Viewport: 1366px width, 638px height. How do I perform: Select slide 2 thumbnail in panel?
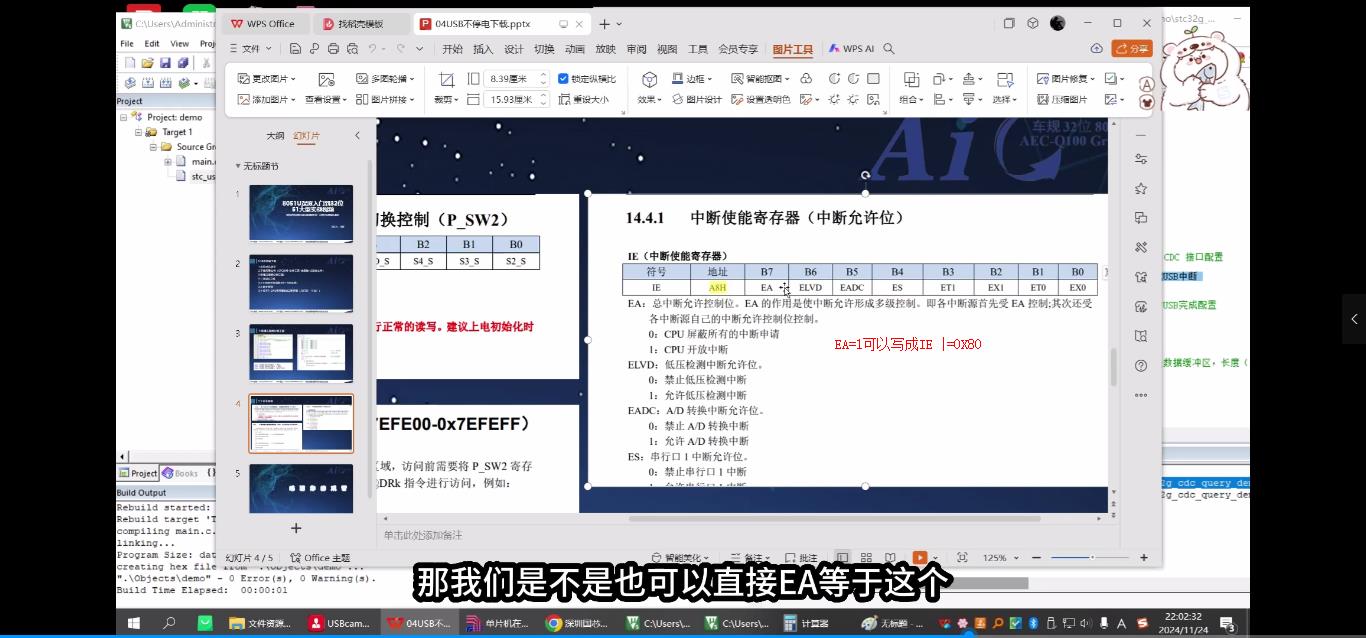pyautogui.click(x=301, y=283)
